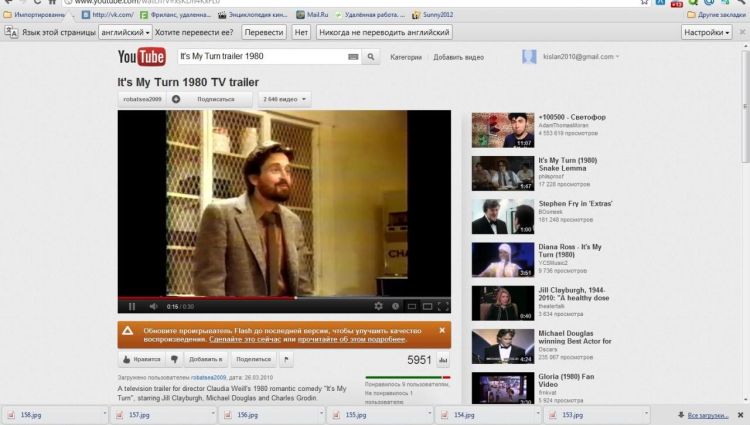The image size is (750, 425).
Task: Enter fullscreen video mode
Action: click(x=443, y=306)
